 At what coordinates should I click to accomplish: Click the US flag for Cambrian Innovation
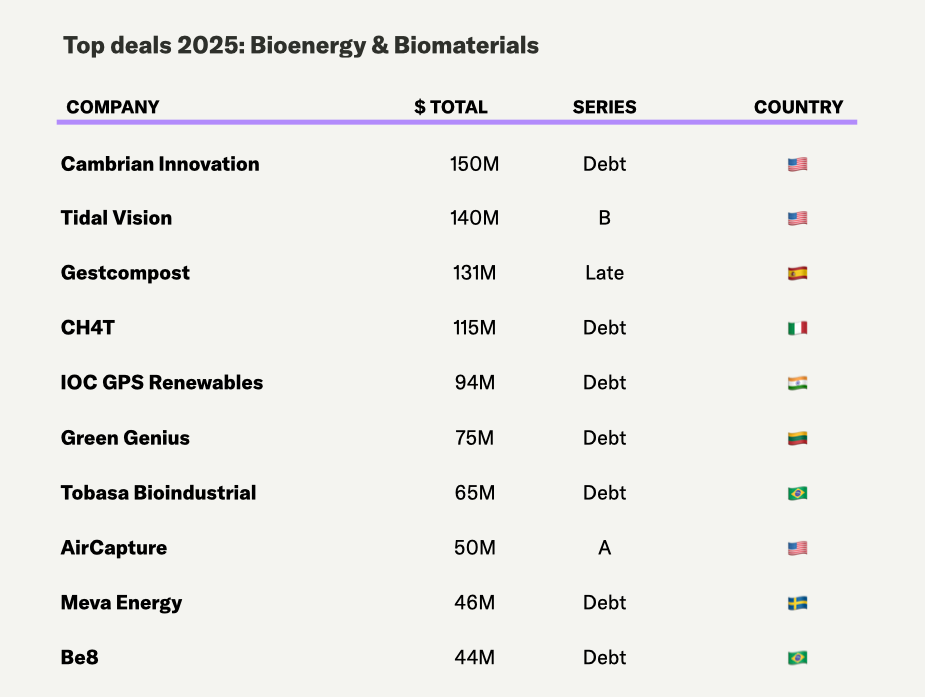click(x=797, y=164)
